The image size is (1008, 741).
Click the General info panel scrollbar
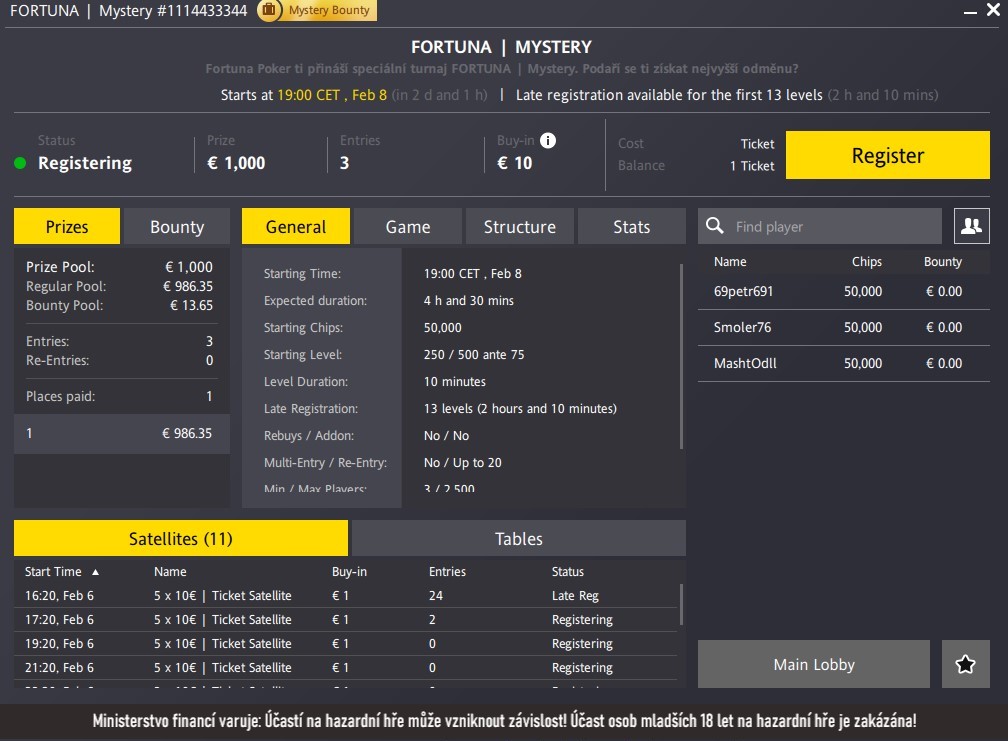(x=681, y=357)
